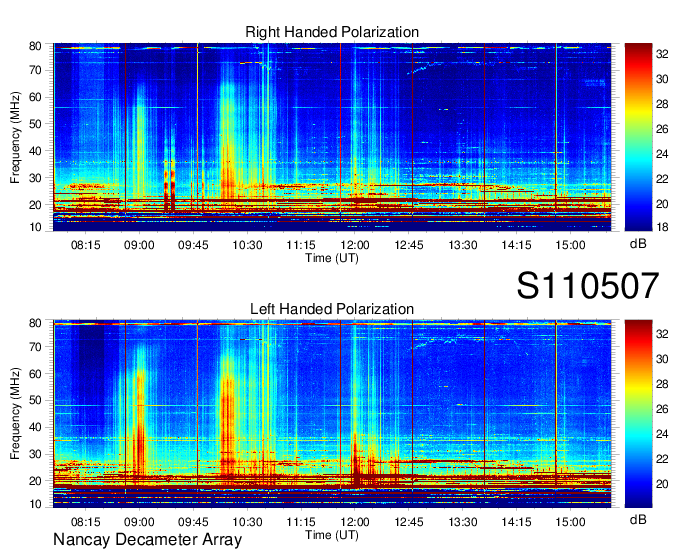Click the 40 frequency tick on the bottom plot
The image size is (680, 552).
tap(35, 427)
